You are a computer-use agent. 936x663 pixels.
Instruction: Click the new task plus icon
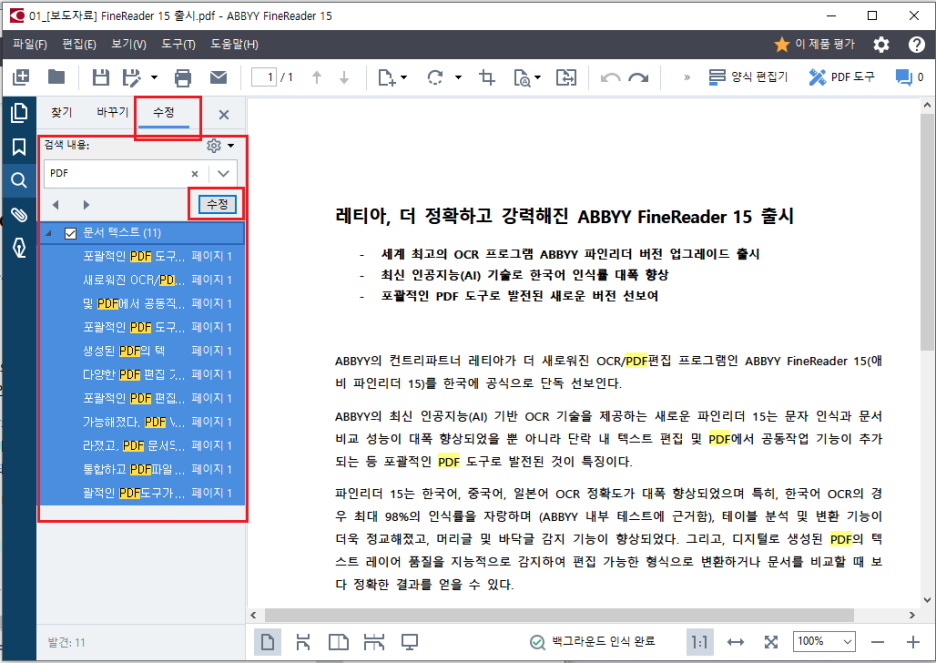coord(21,77)
